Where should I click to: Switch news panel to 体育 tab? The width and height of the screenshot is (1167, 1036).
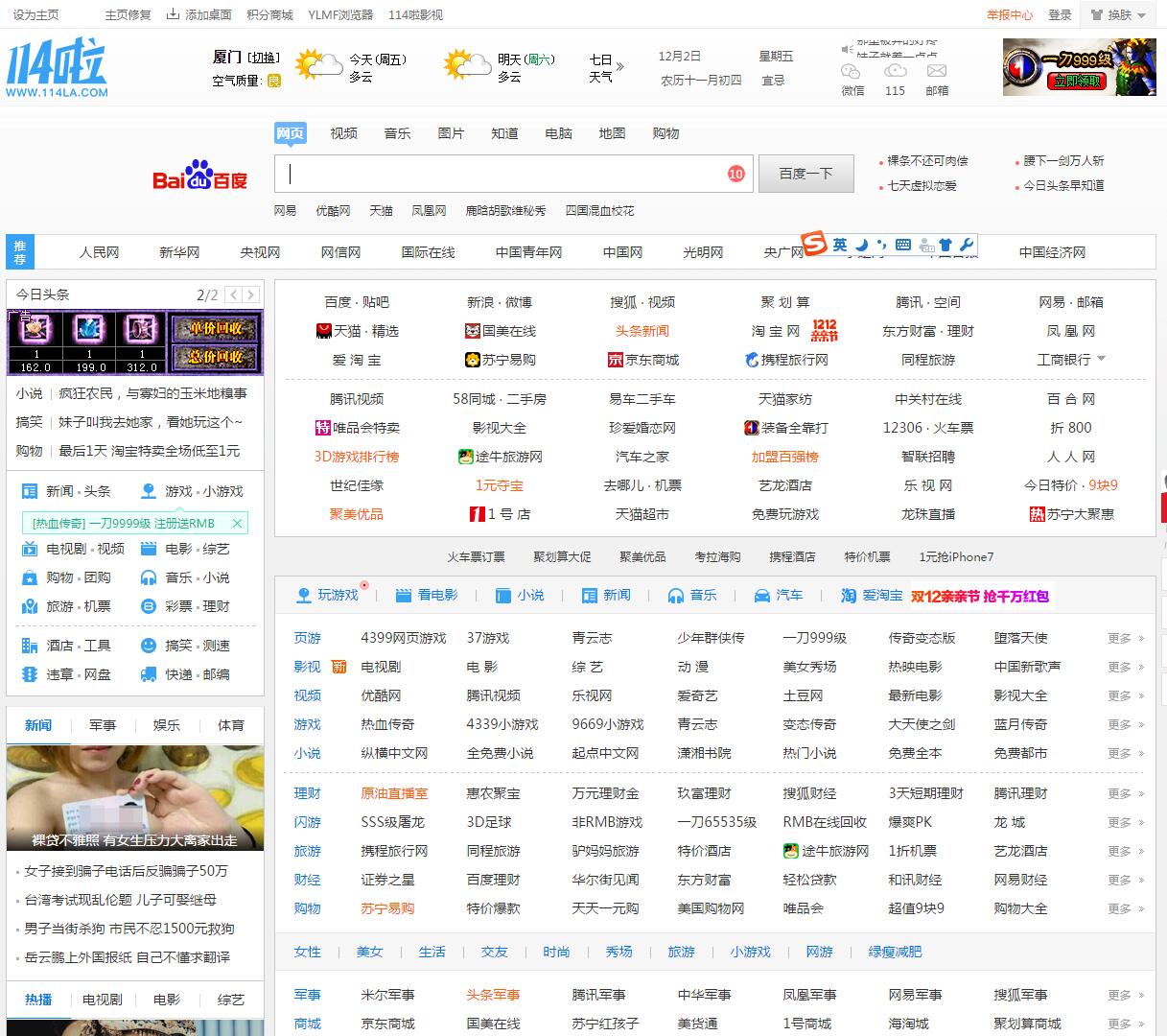(231, 725)
